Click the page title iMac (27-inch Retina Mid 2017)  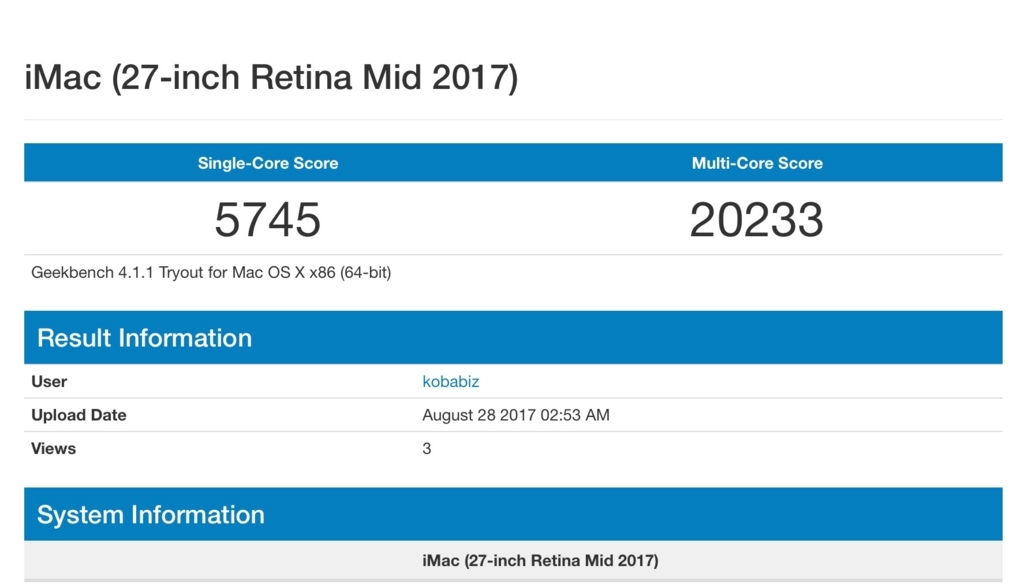point(272,77)
